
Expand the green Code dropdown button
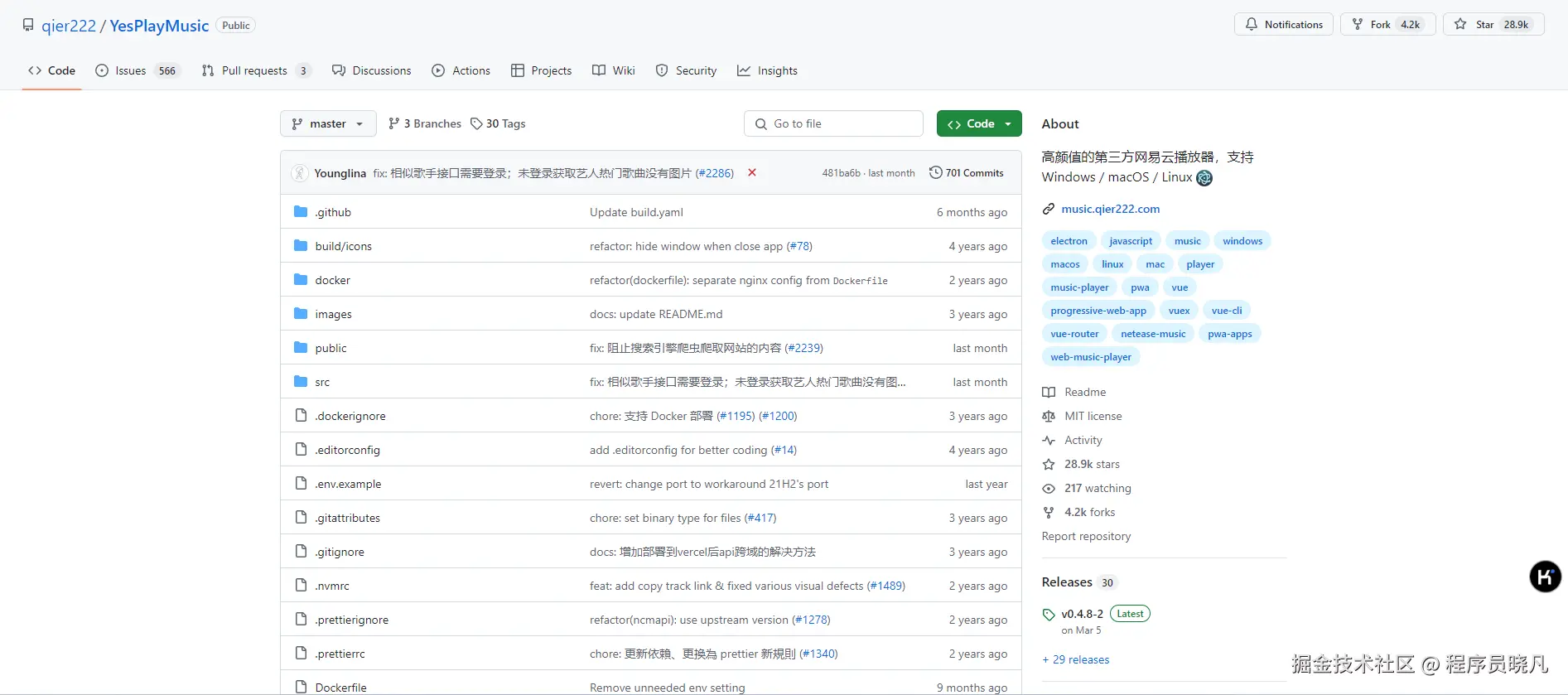click(x=979, y=123)
